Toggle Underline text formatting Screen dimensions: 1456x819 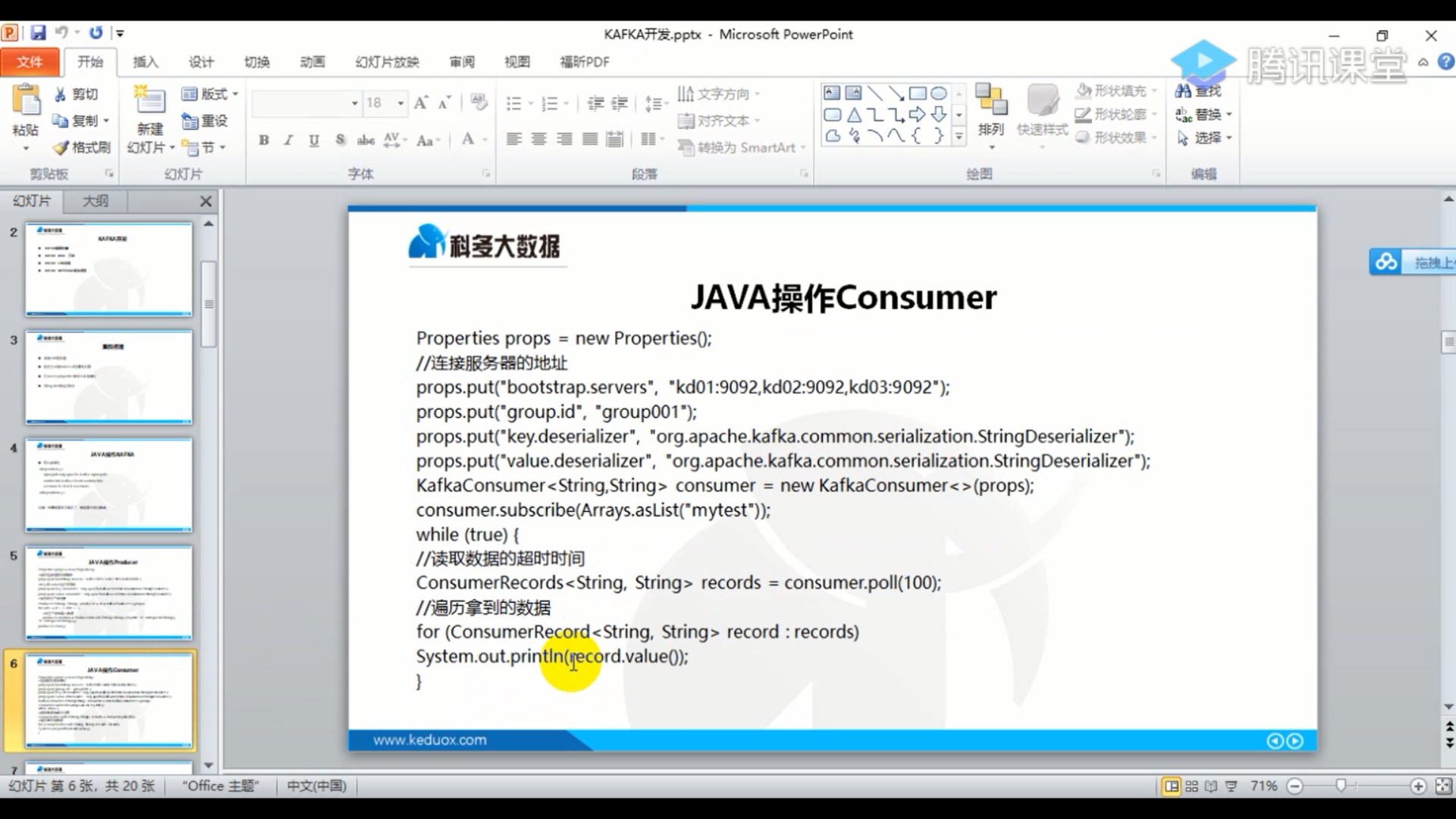coord(314,140)
